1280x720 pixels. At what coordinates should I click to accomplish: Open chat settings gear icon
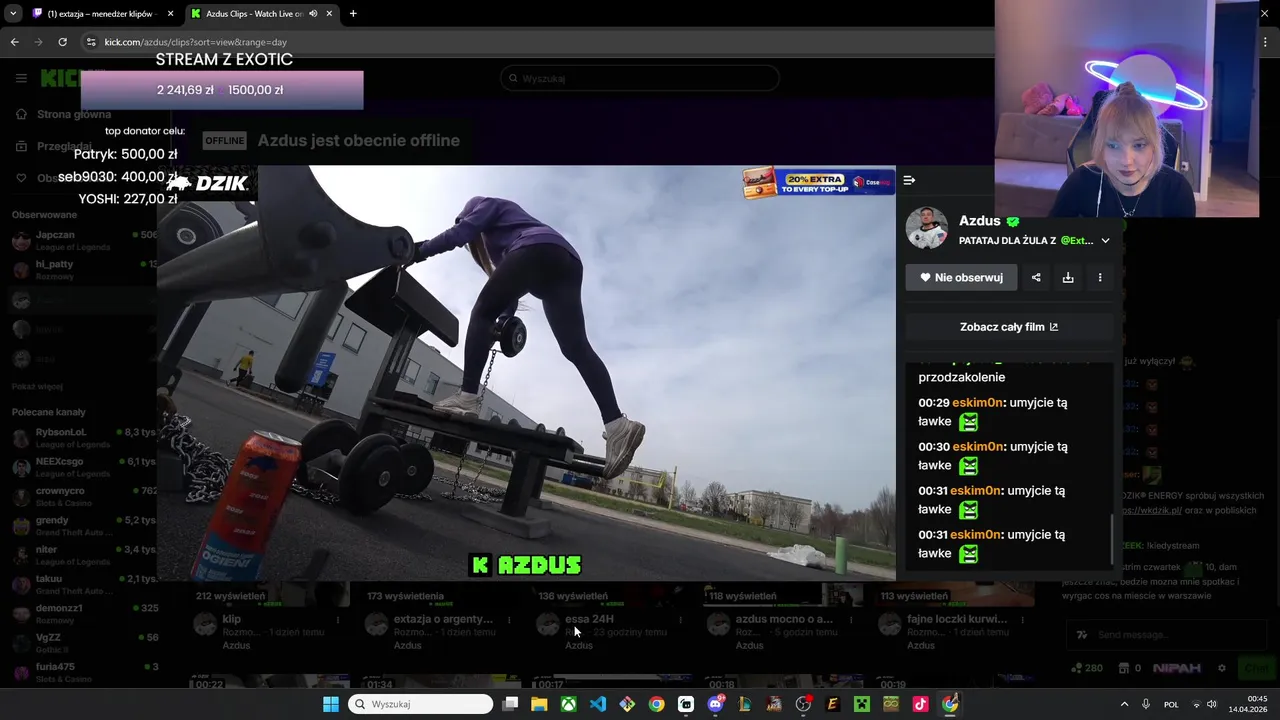(1221, 668)
